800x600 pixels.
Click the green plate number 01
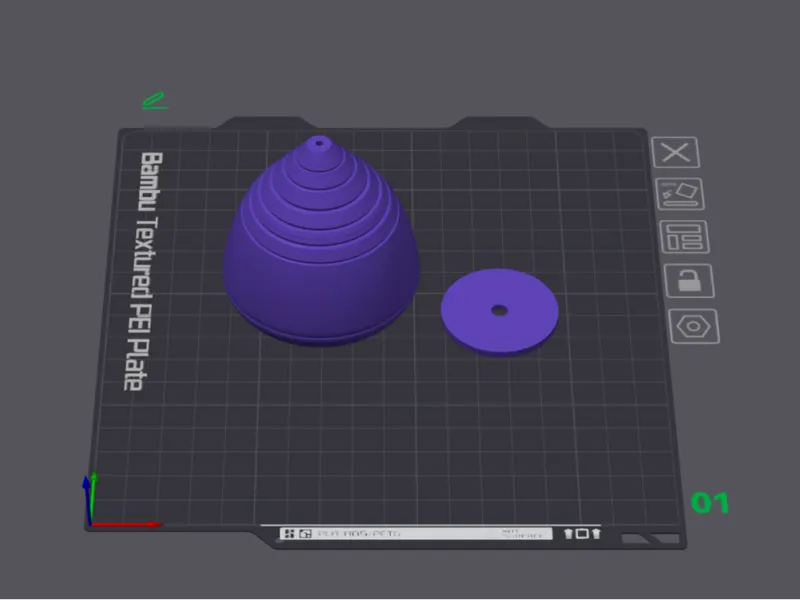(x=710, y=503)
